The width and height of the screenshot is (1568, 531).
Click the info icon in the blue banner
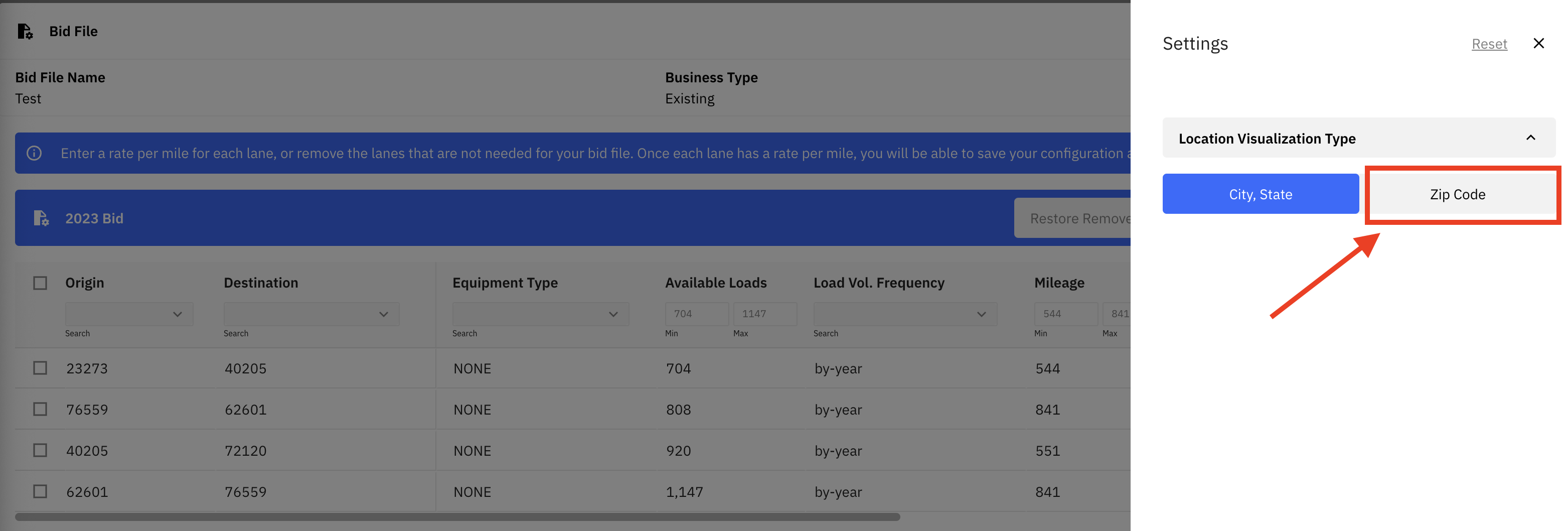point(34,153)
